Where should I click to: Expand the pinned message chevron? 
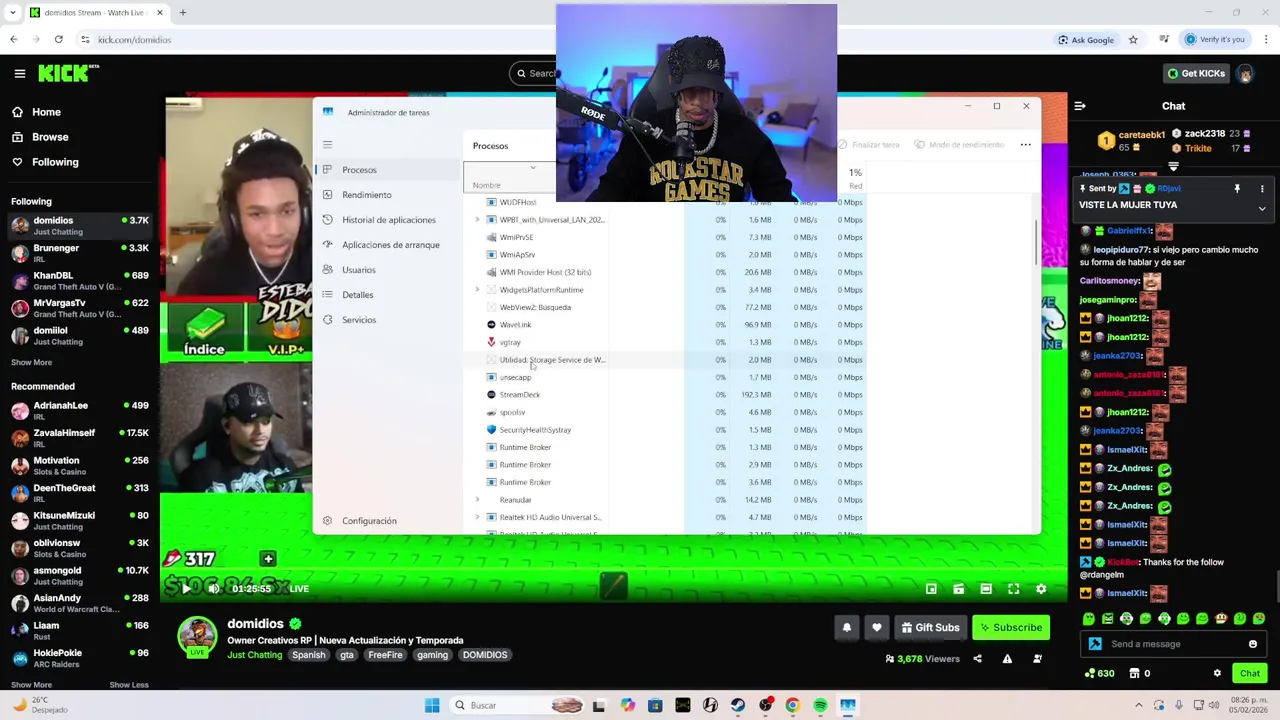click(x=1262, y=209)
